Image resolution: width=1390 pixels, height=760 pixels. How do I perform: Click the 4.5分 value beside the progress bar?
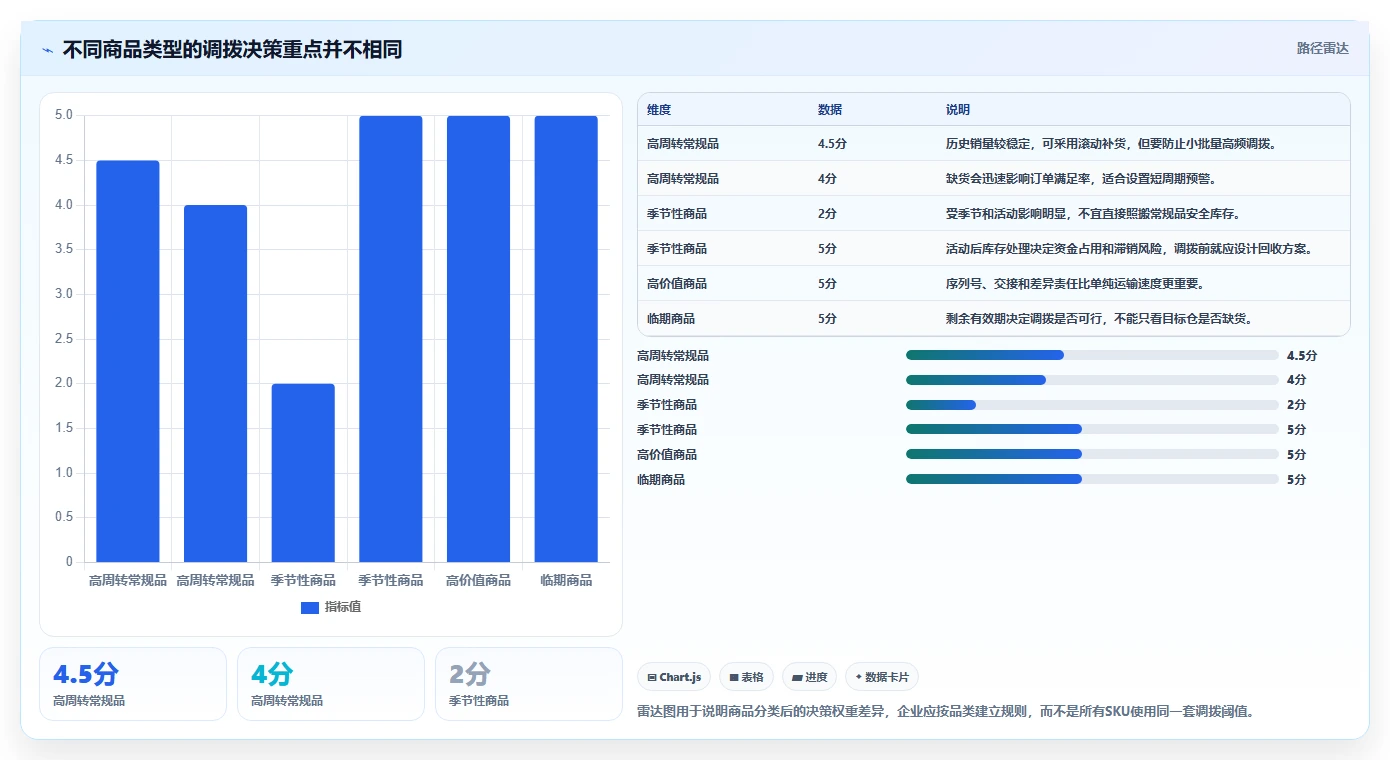[1302, 356]
